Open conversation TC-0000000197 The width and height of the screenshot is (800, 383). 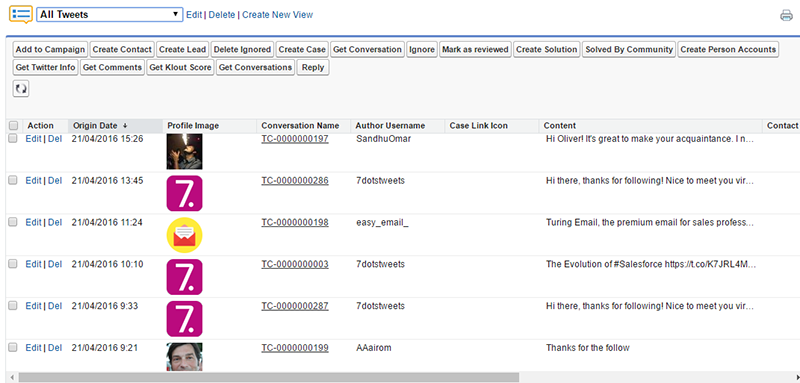[295, 139]
